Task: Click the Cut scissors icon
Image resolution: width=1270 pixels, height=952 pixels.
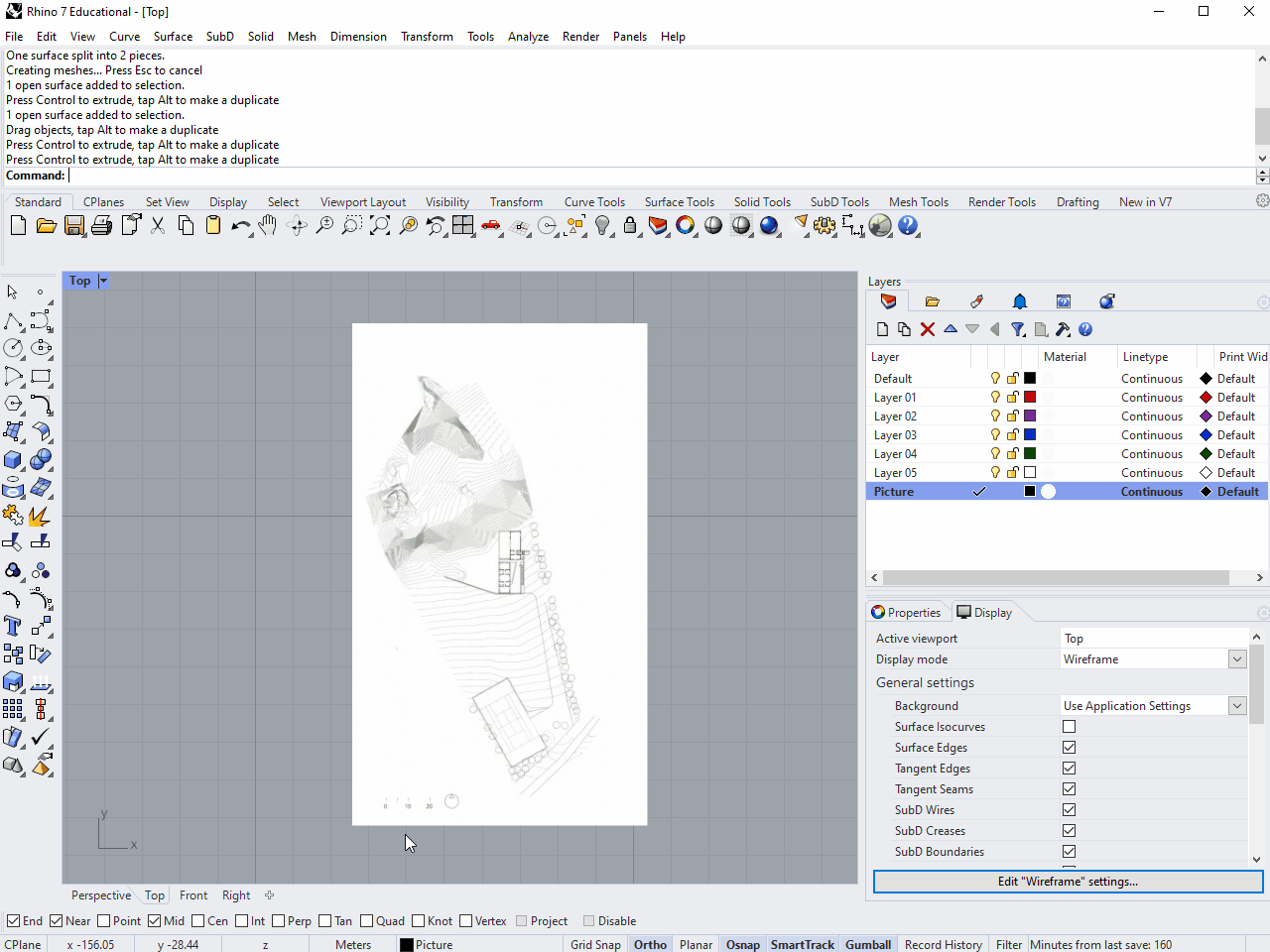Action: pos(158,226)
